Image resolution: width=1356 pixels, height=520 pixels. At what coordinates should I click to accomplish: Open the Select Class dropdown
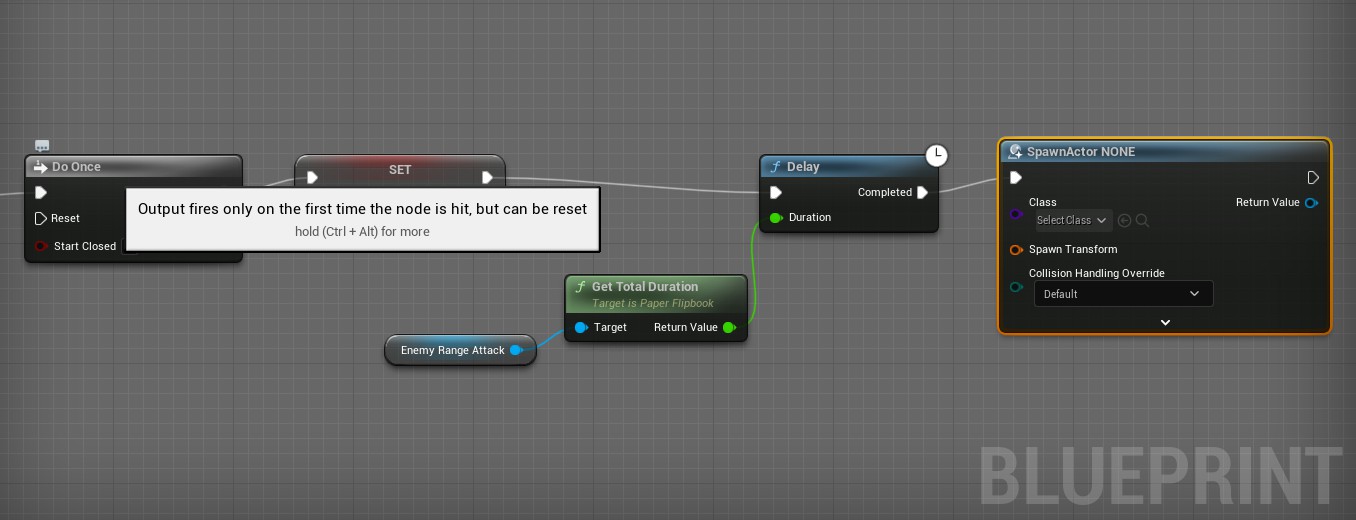[1073, 220]
